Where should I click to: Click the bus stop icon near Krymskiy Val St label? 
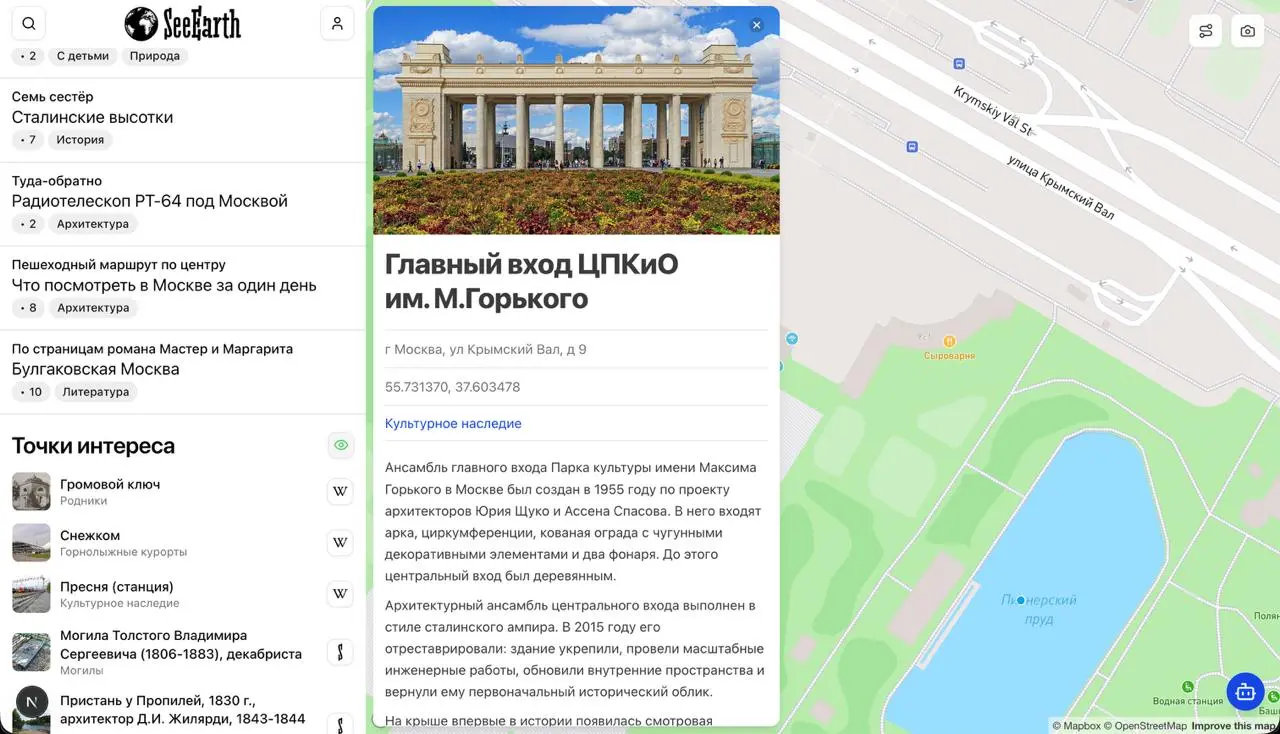pyautogui.click(x=959, y=64)
